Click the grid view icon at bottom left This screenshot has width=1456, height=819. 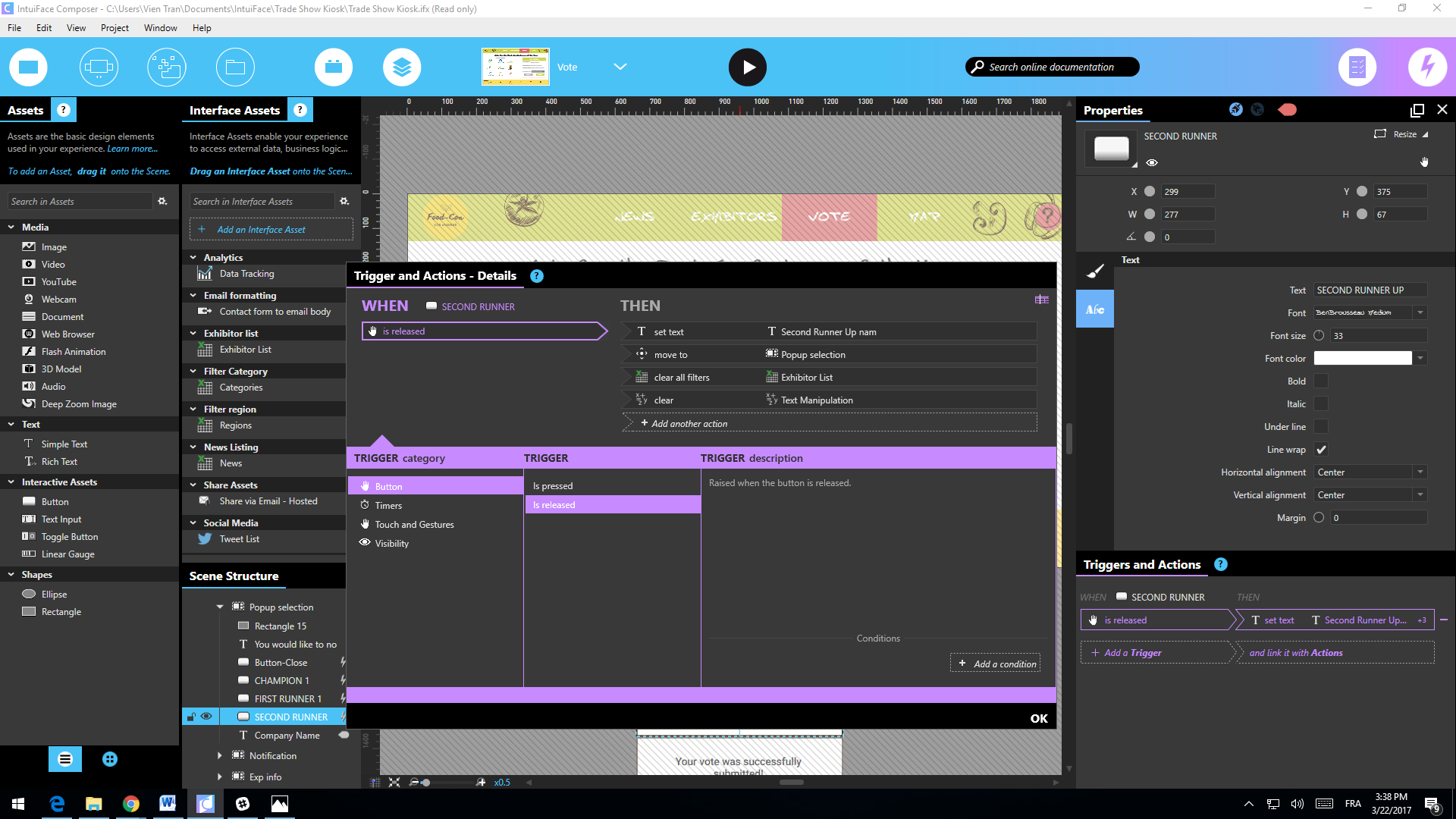tap(110, 759)
